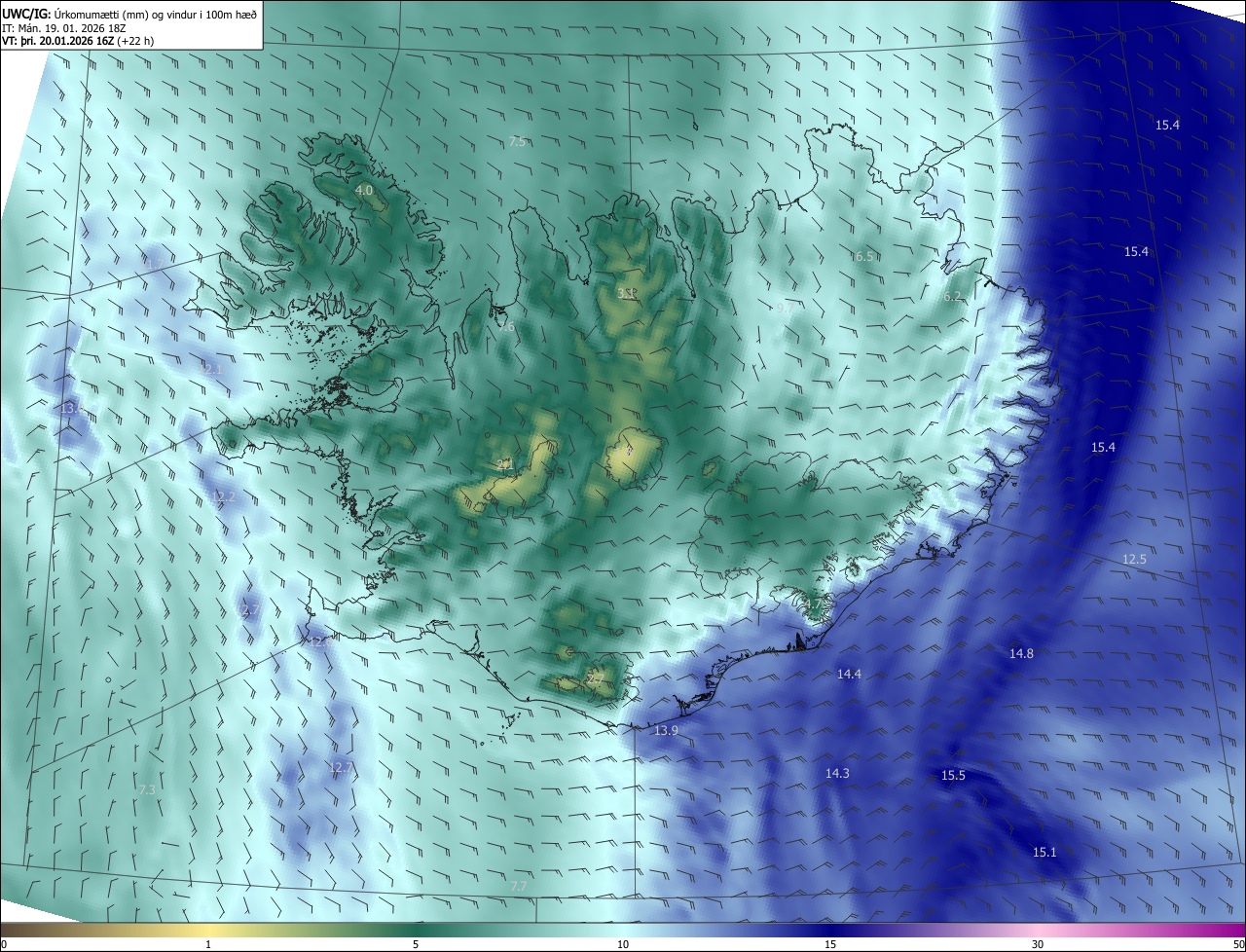Click the 14.3 value over the ocean
The width and height of the screenshot is (1246, 952).
tap(837, 774)
